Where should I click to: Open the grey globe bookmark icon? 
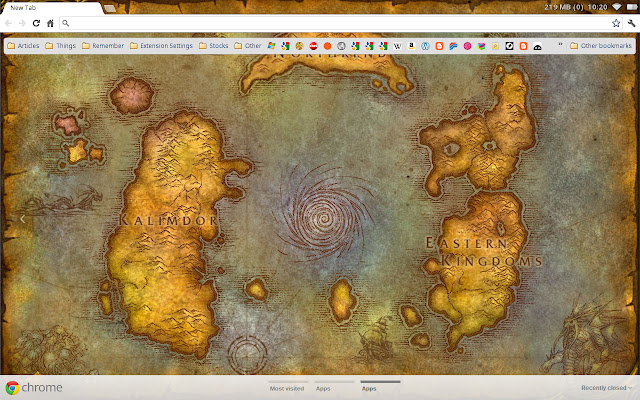pos(341,46)
